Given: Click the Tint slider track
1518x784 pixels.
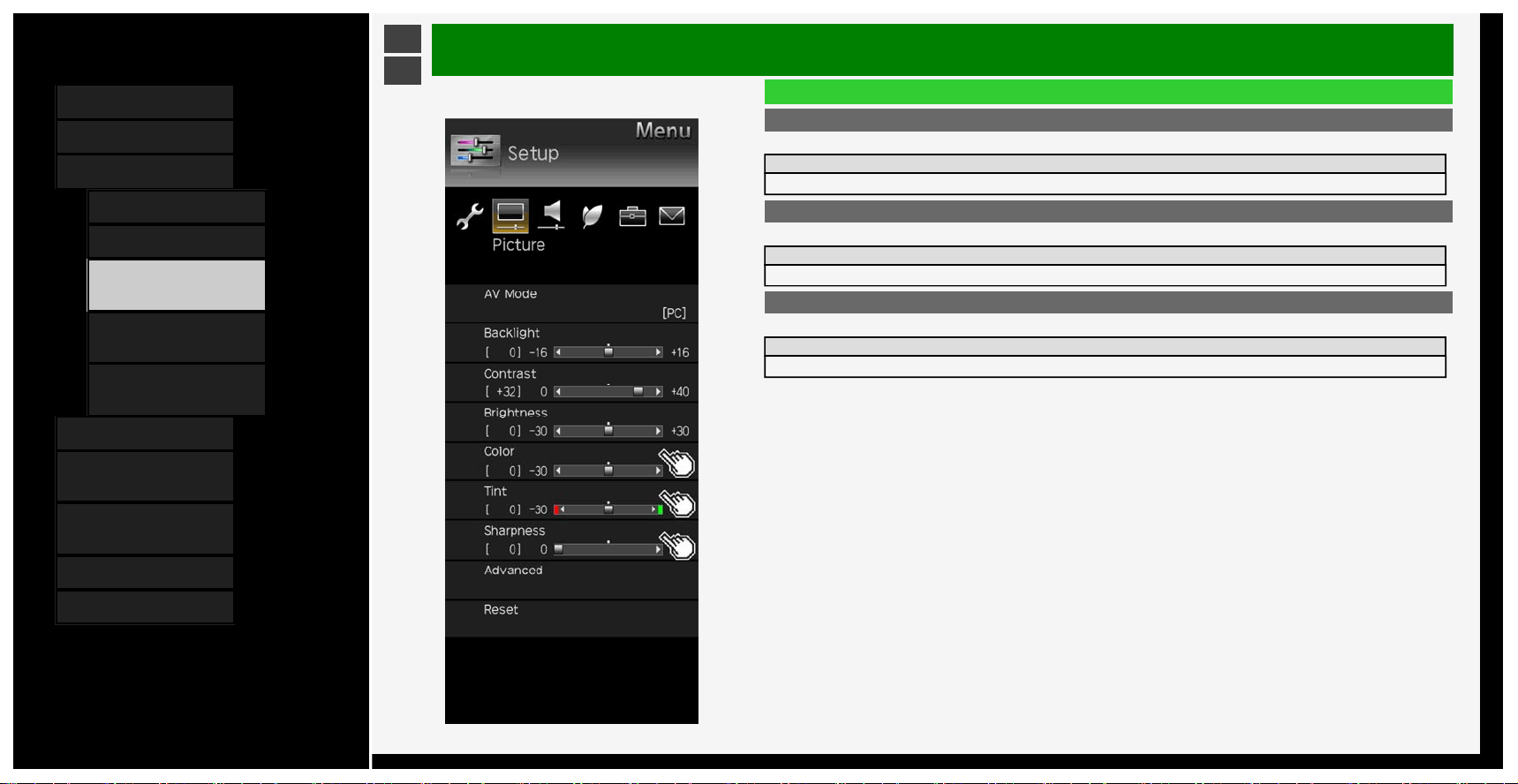Looking at the screenshot, I should coord(608,510).
